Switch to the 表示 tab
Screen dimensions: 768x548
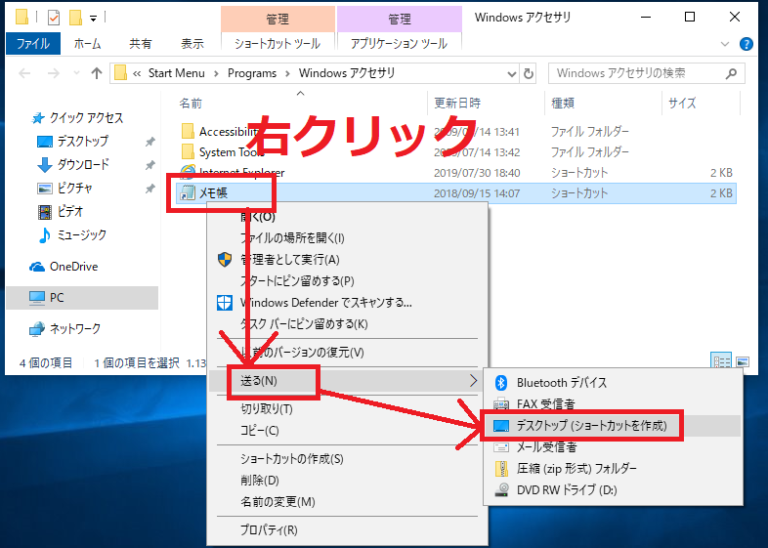tap(192, 44)
